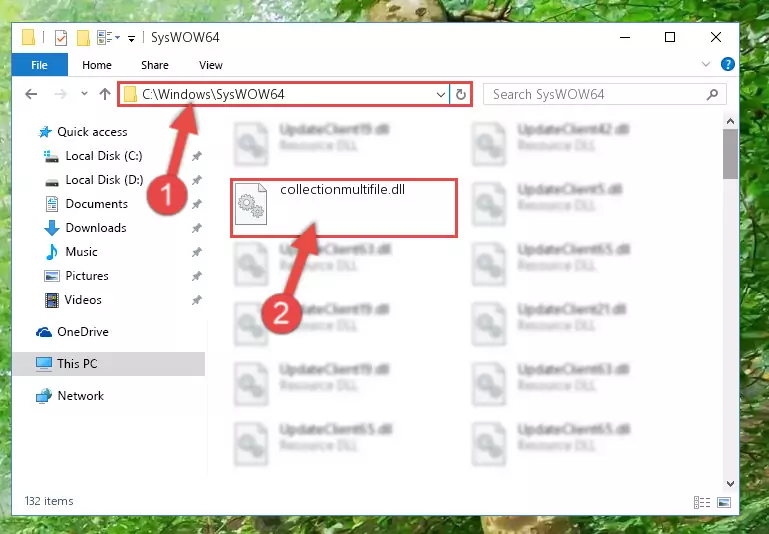Screen dimensions: 769x534
Task: Click the pin icon next to Videos
Action: point(196,300)
